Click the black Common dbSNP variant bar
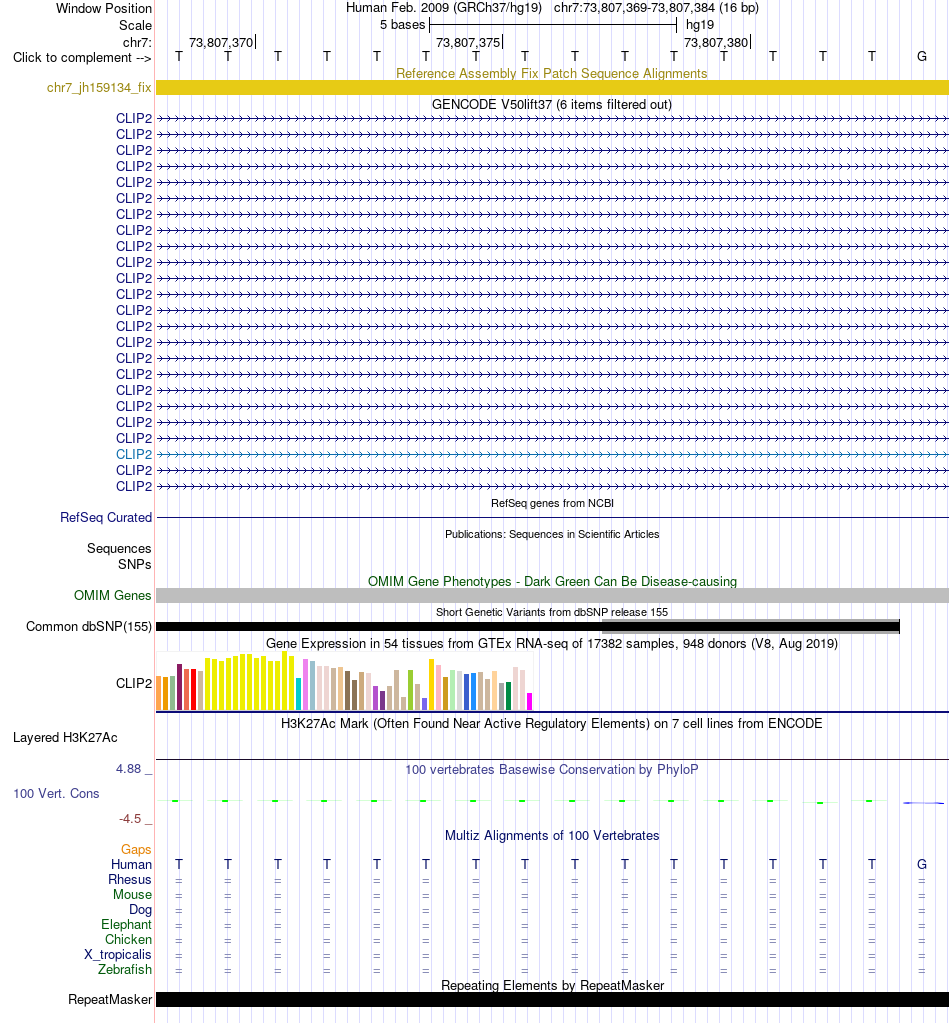Image resolution: width=950 pixels, height=1023 pixels. [x=528, y=627]
